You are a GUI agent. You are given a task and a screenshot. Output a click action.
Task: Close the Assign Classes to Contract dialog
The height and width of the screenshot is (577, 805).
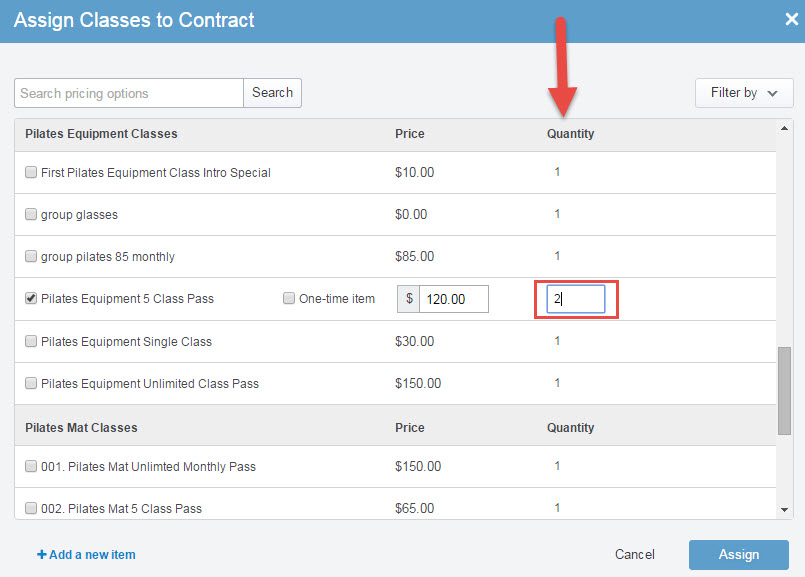click(x=790, y=20)
